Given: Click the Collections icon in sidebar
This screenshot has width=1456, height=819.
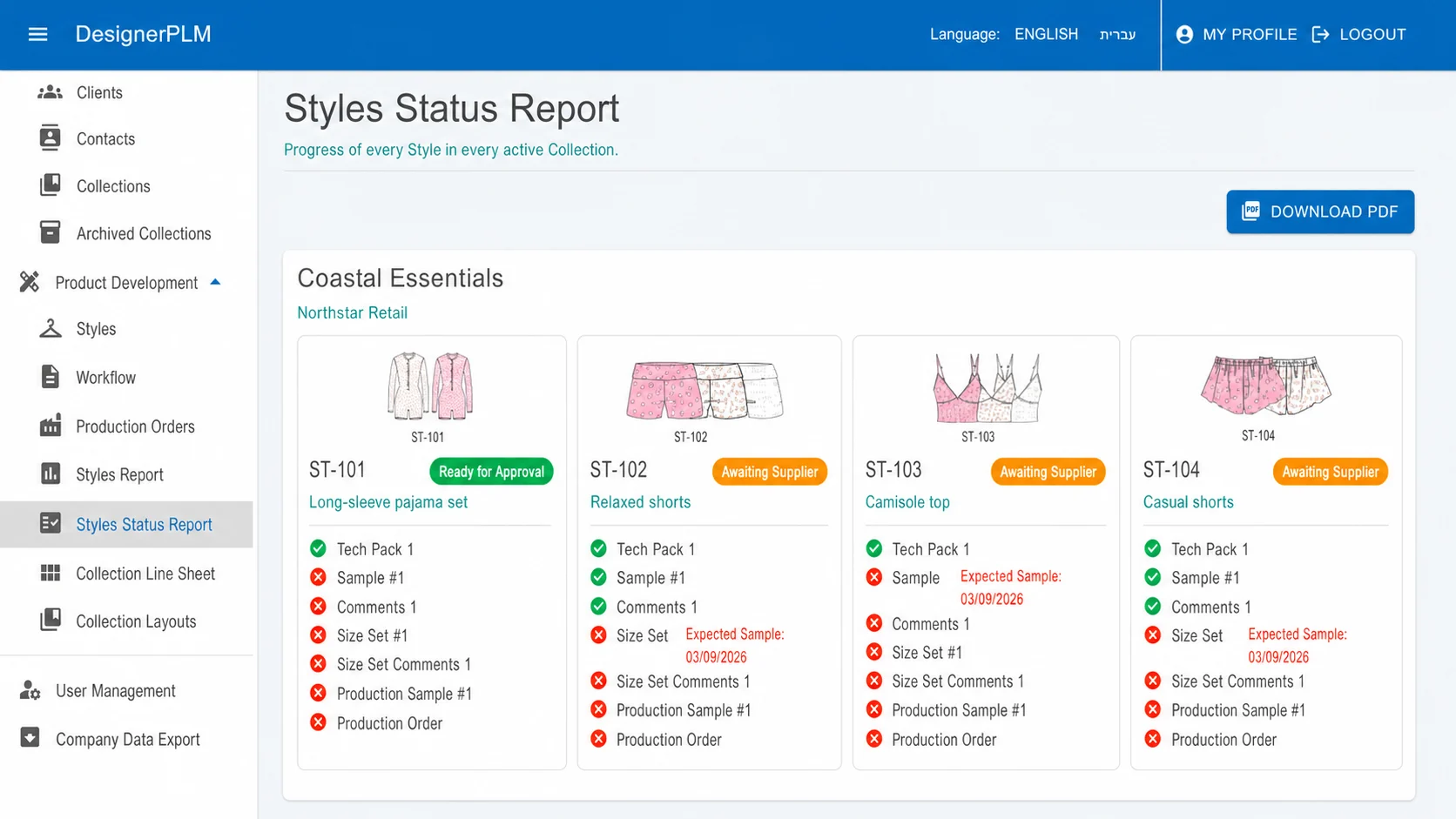Looking at the screenshot, I should (x=51, y=185).
